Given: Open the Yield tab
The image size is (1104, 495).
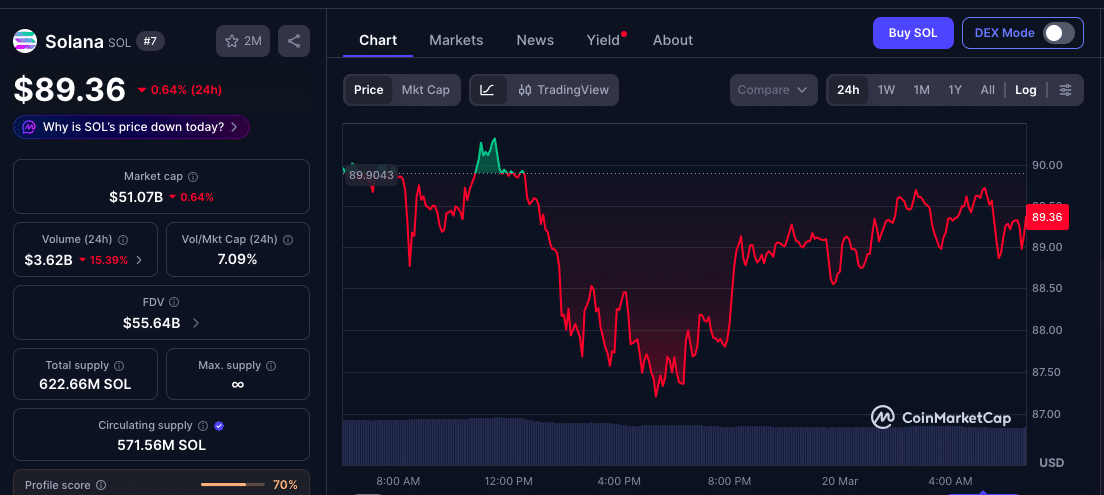Looking at the screenshot, I should pos(603,40).
